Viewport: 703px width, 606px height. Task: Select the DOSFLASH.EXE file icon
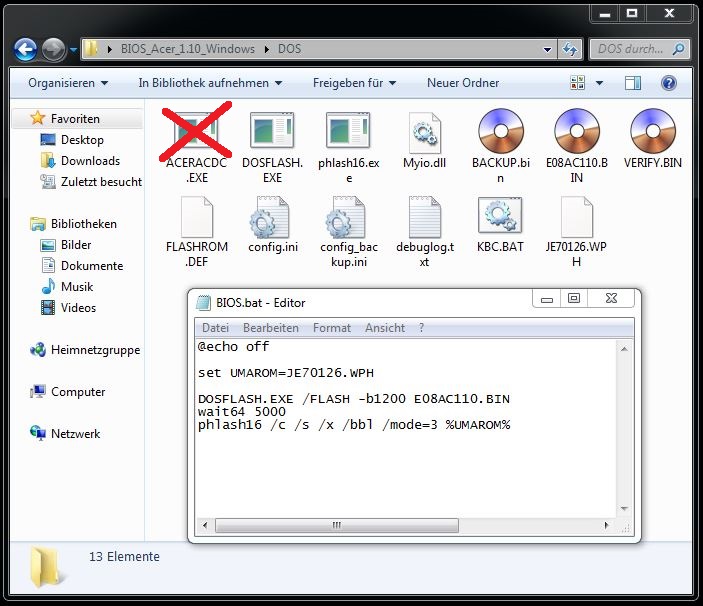tap(272, 130)
